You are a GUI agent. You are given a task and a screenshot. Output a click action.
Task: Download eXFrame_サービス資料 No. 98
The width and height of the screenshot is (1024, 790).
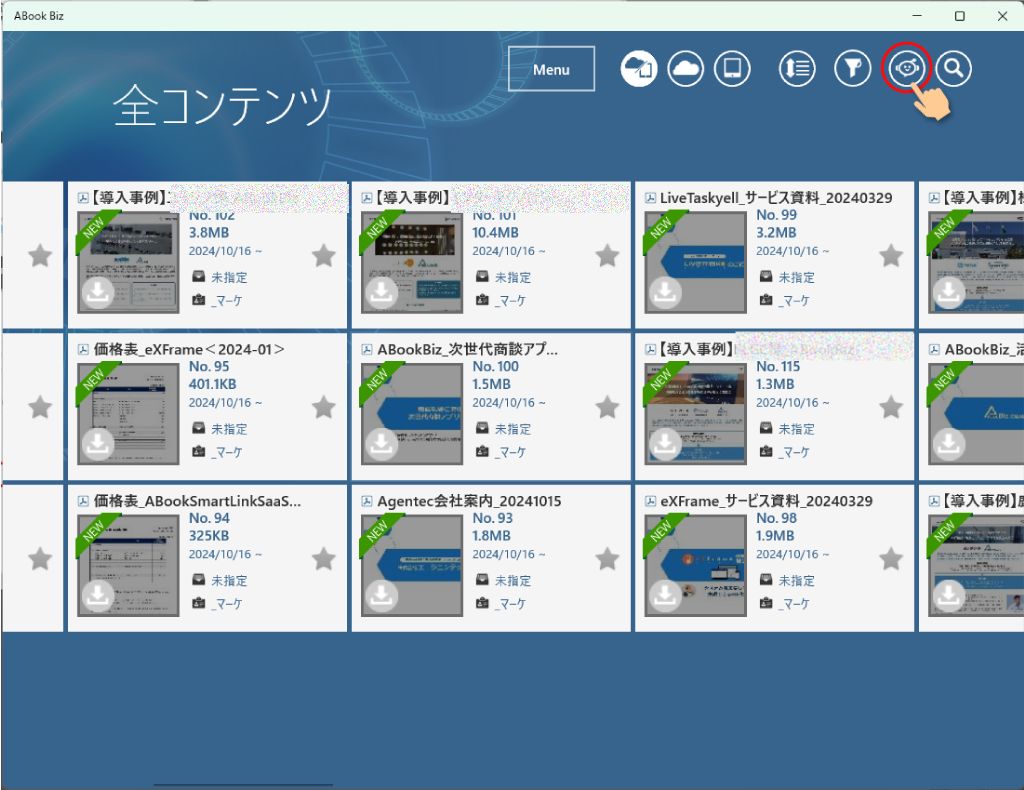pyautogui.click(x=665, y=596)
